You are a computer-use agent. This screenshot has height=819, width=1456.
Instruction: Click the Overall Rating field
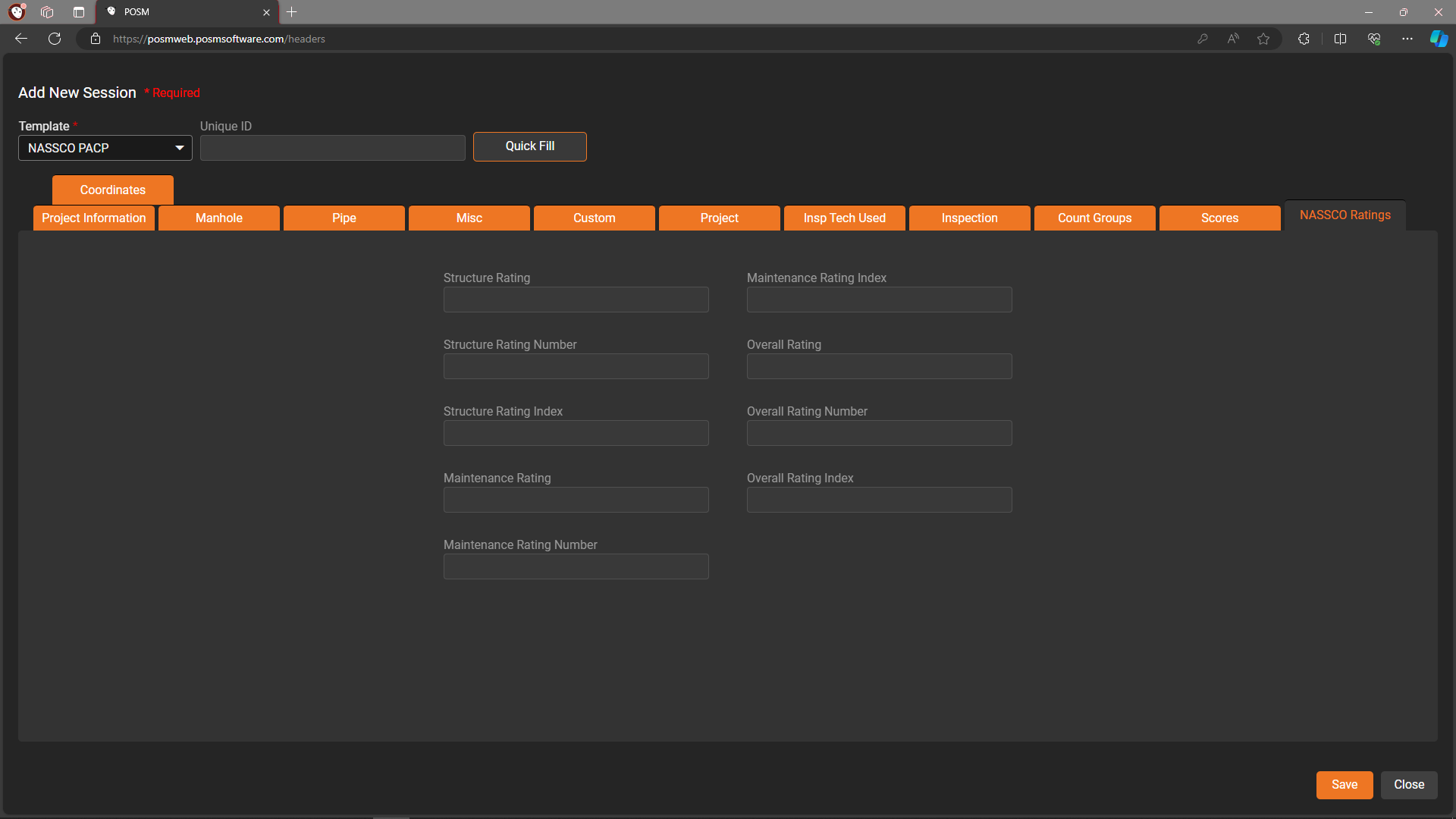click(880, 366)
